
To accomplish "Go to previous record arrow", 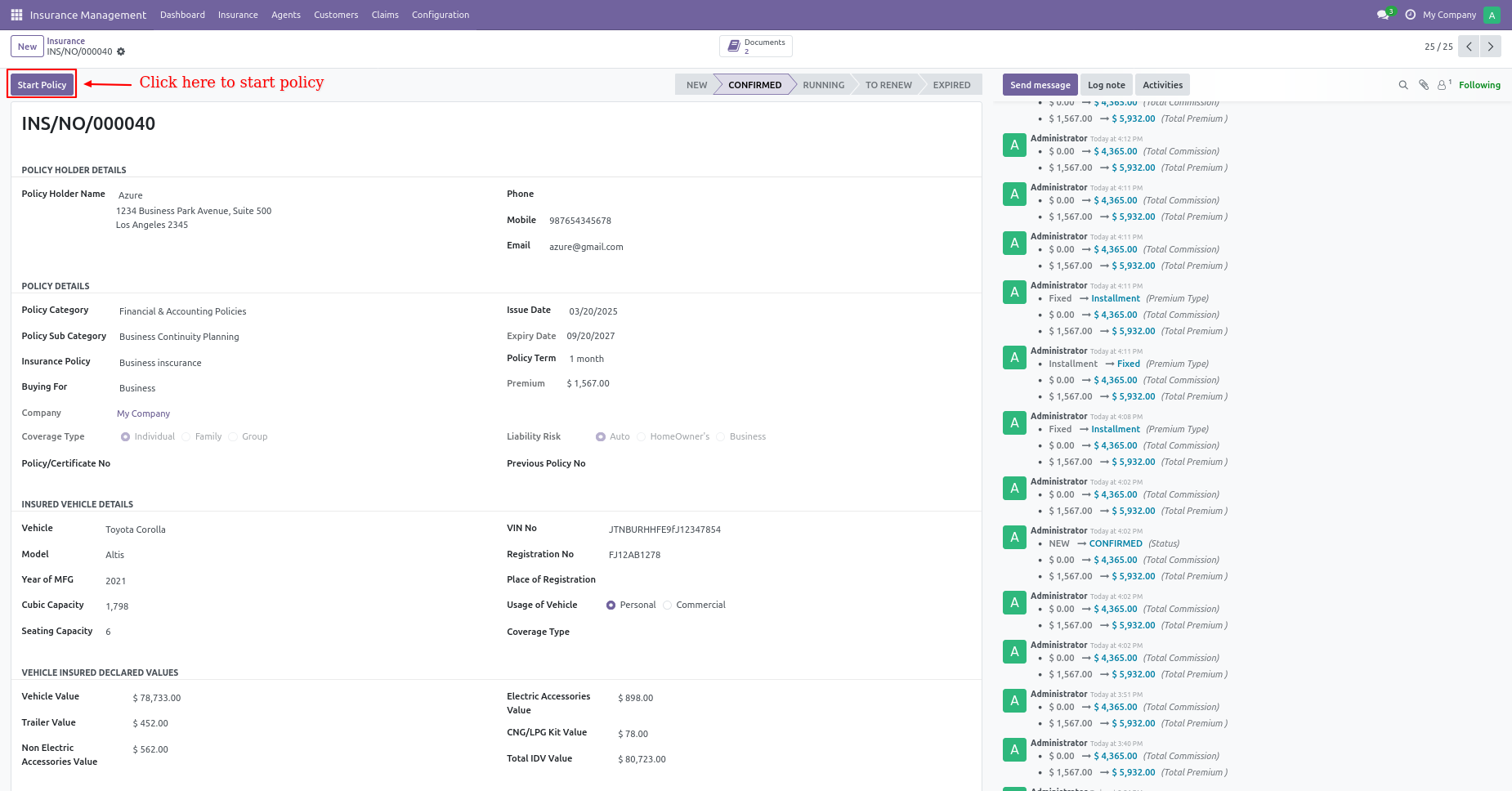I will (1469, 47).
